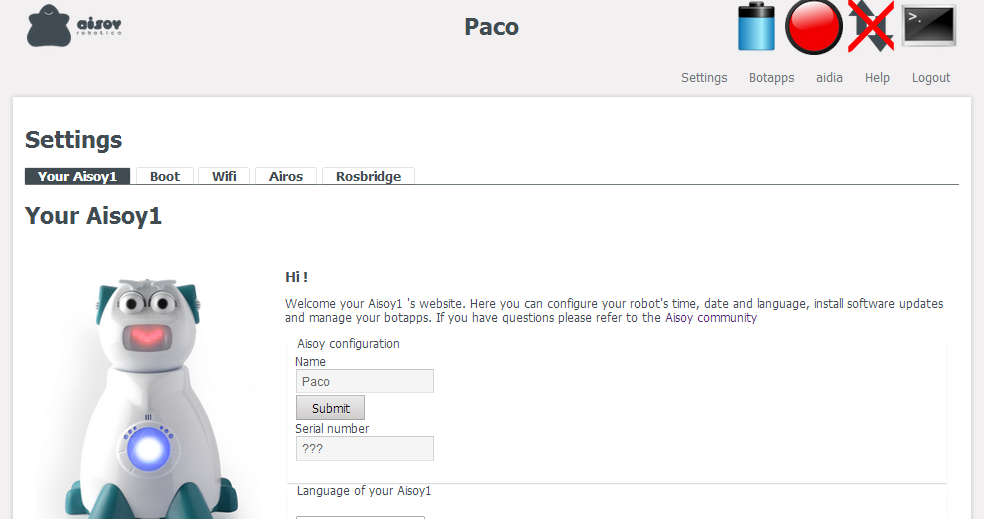984x519 pixels.
Task: Switch to the Boot tab
Action: (x=164, y=176)
